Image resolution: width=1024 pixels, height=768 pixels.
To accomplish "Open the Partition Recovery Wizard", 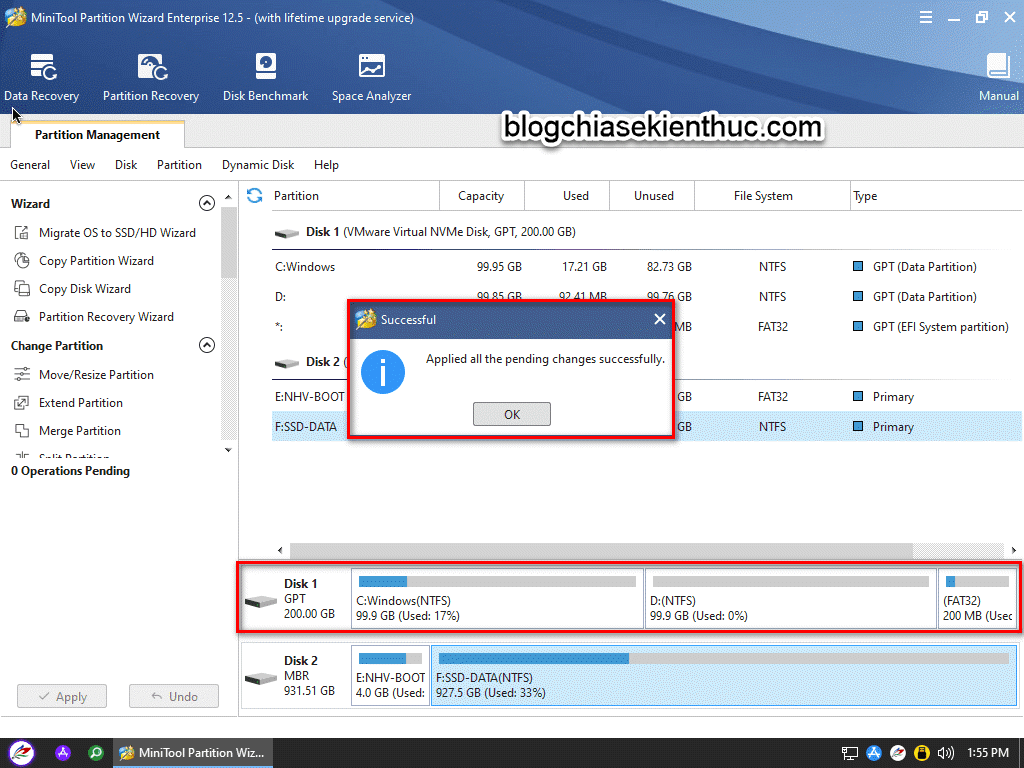I will click(106, 317).
